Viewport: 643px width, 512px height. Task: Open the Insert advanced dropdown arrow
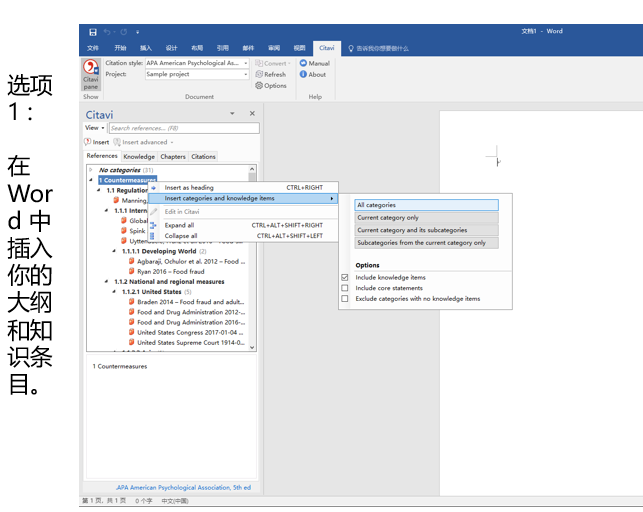point(172,143)
